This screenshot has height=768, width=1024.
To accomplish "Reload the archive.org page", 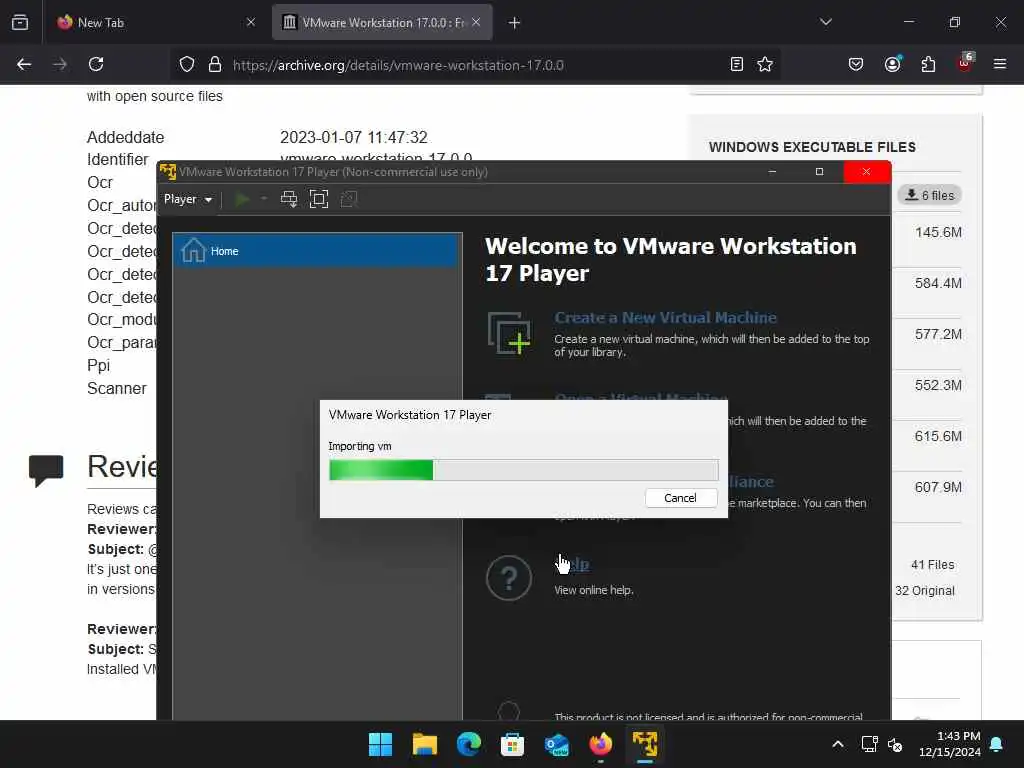I will click(96, 64).
